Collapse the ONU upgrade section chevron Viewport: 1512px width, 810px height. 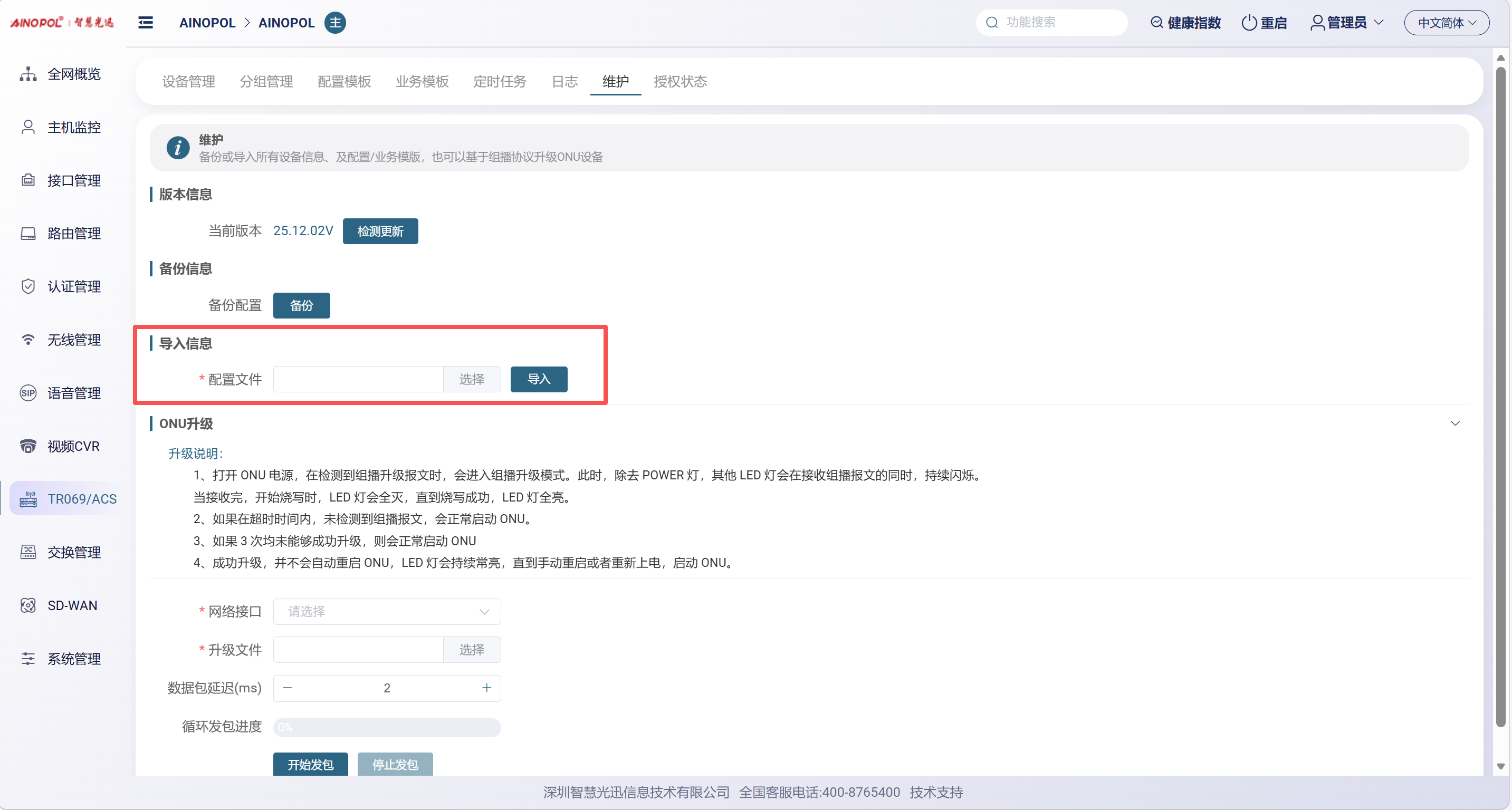click(1454, 423)
